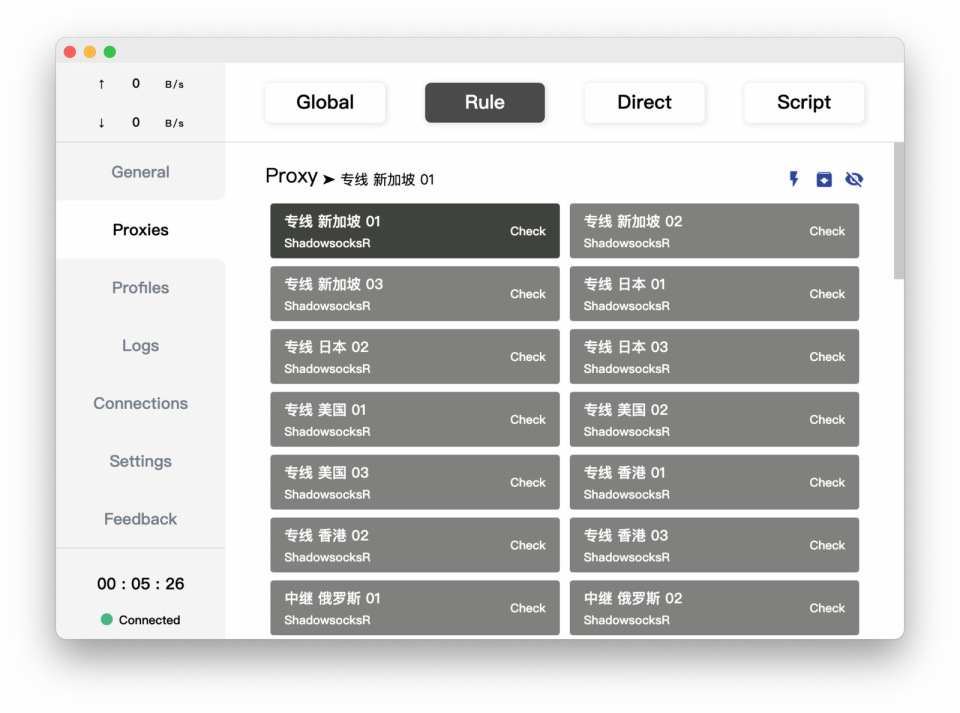Go to the Logs section
Image resolution: width=960 pixels, height=713 pixels.
pyautogui.click(x=140, y=346)
